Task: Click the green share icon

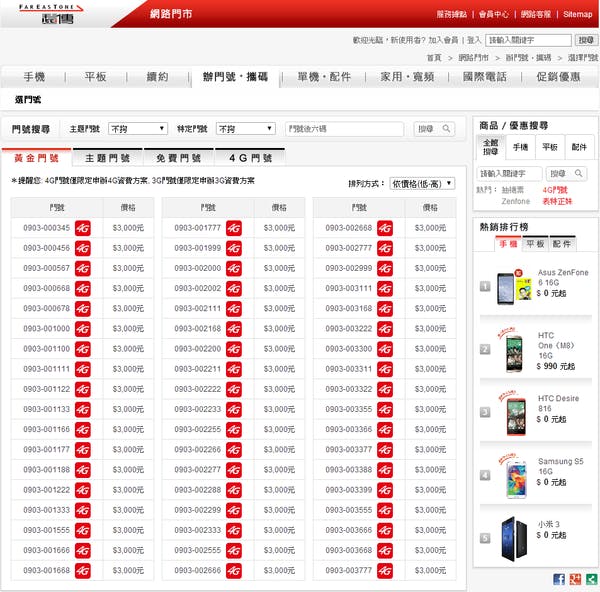Action: point(592,579)
